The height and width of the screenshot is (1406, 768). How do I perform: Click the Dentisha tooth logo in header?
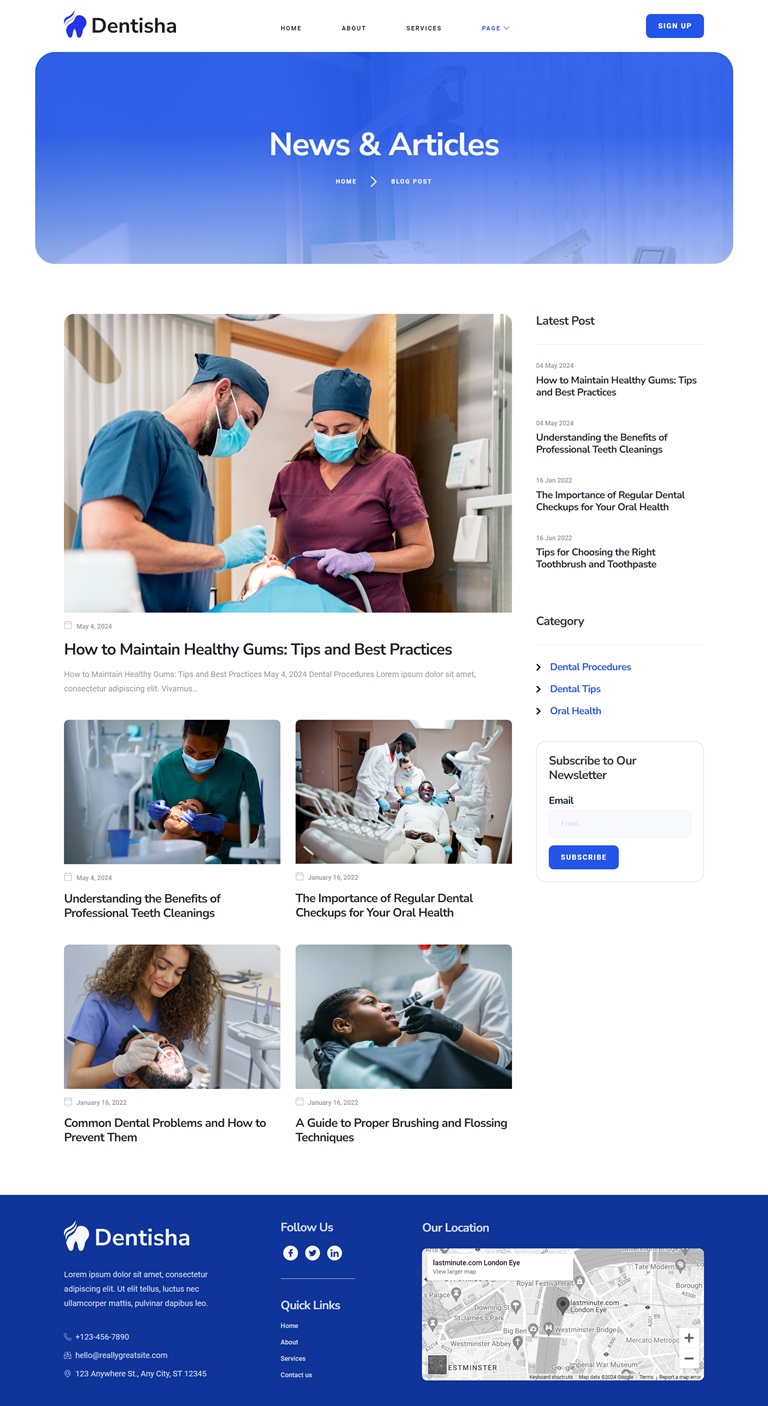pyautogui.click(x=75, y=25)
